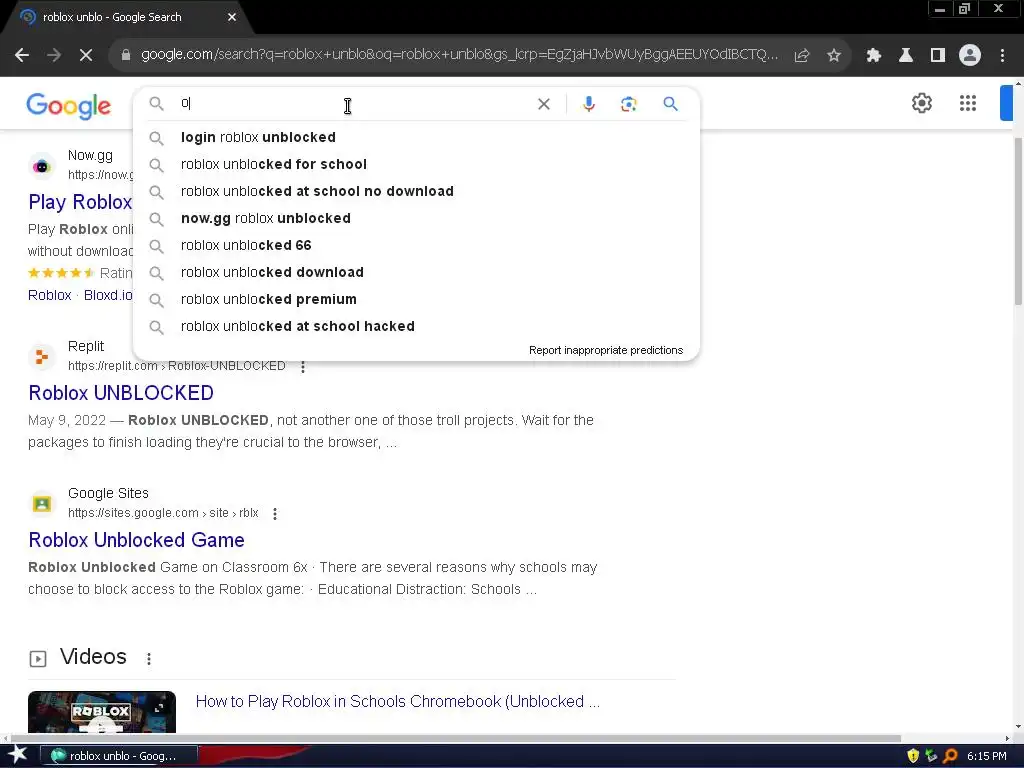Click Report inappropriate predictions
Viewport: 1024px width, 768px height.
(606, 350)
